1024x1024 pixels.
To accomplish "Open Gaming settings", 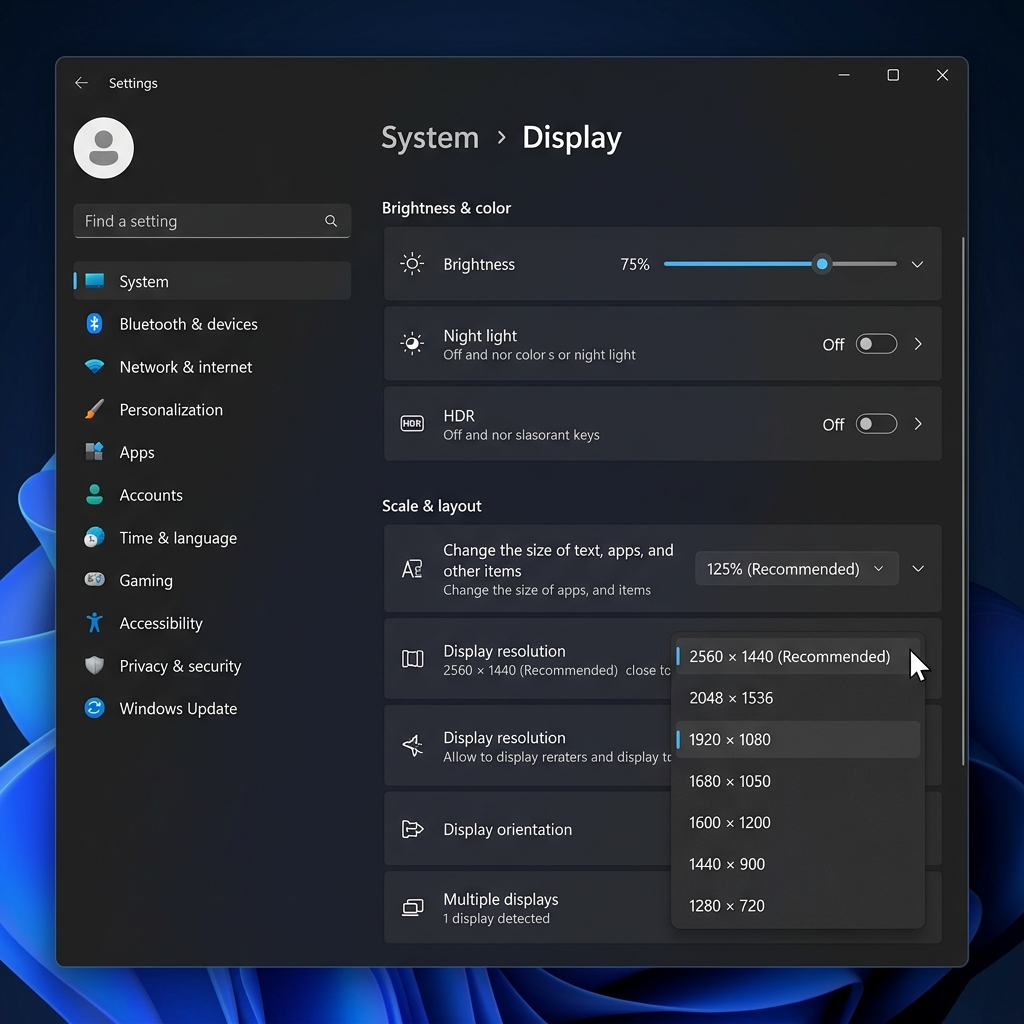I will (x=212, y=581).
